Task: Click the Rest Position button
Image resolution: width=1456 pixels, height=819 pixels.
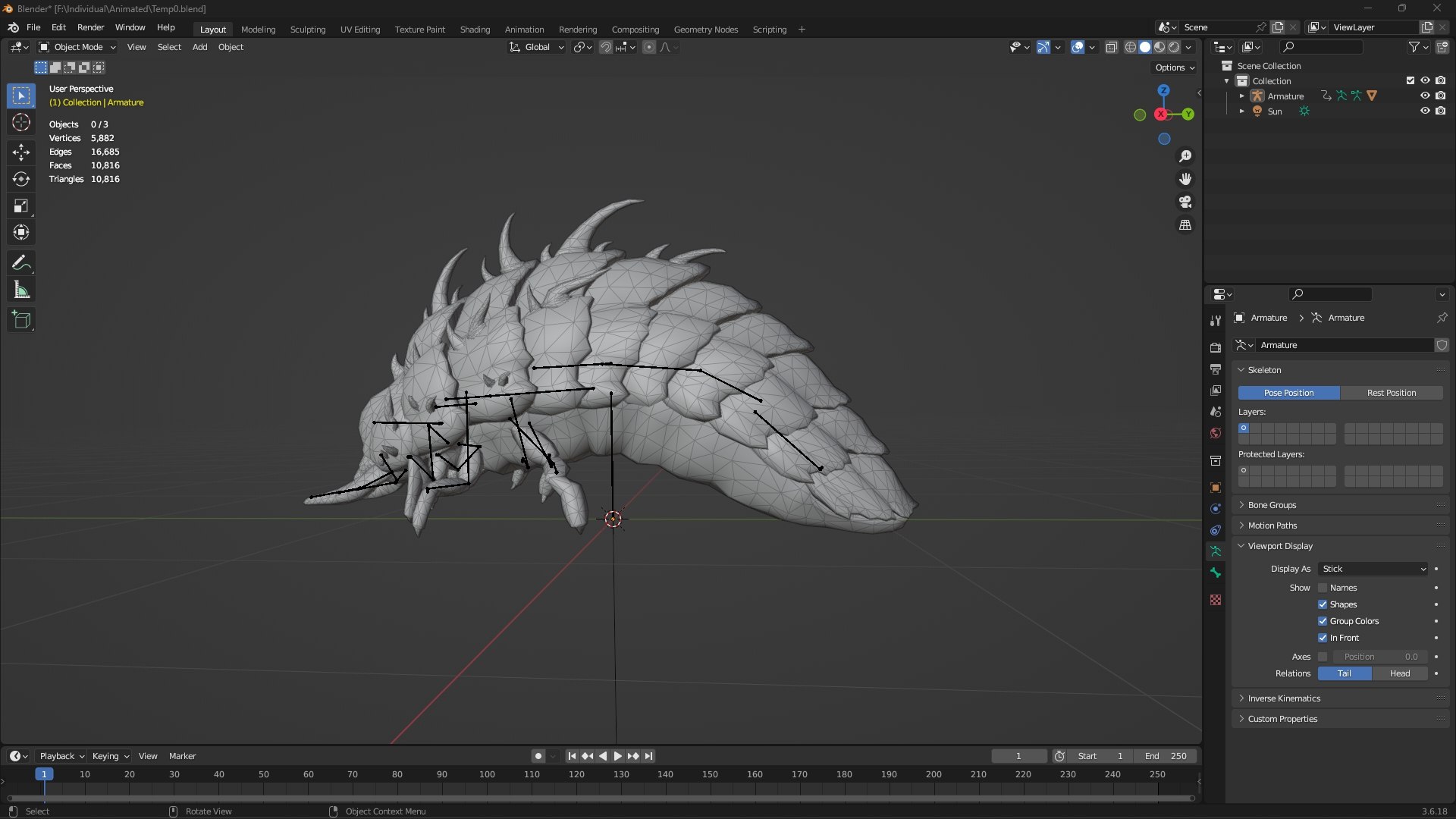Action: click(x=1391, y=393)
